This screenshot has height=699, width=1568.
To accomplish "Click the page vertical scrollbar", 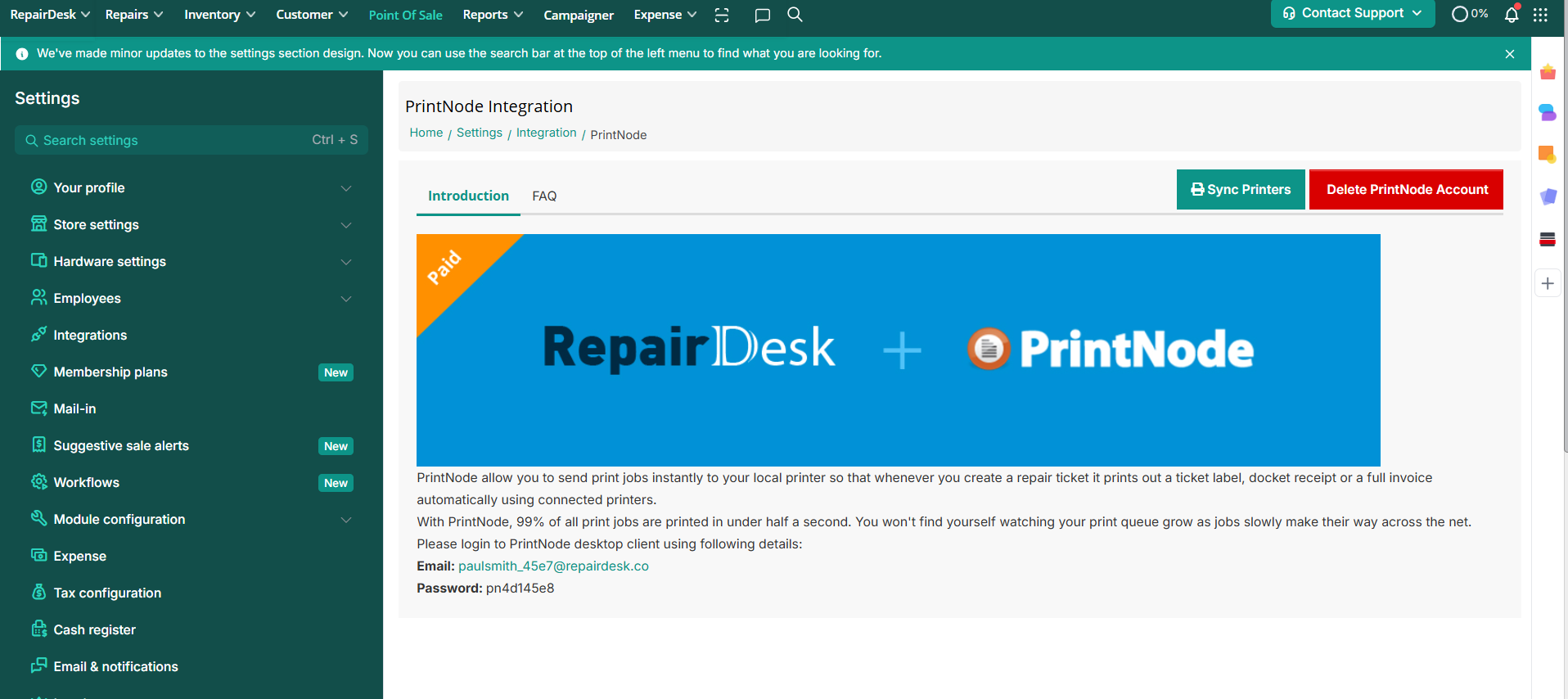I will (x=1565, y=246).
